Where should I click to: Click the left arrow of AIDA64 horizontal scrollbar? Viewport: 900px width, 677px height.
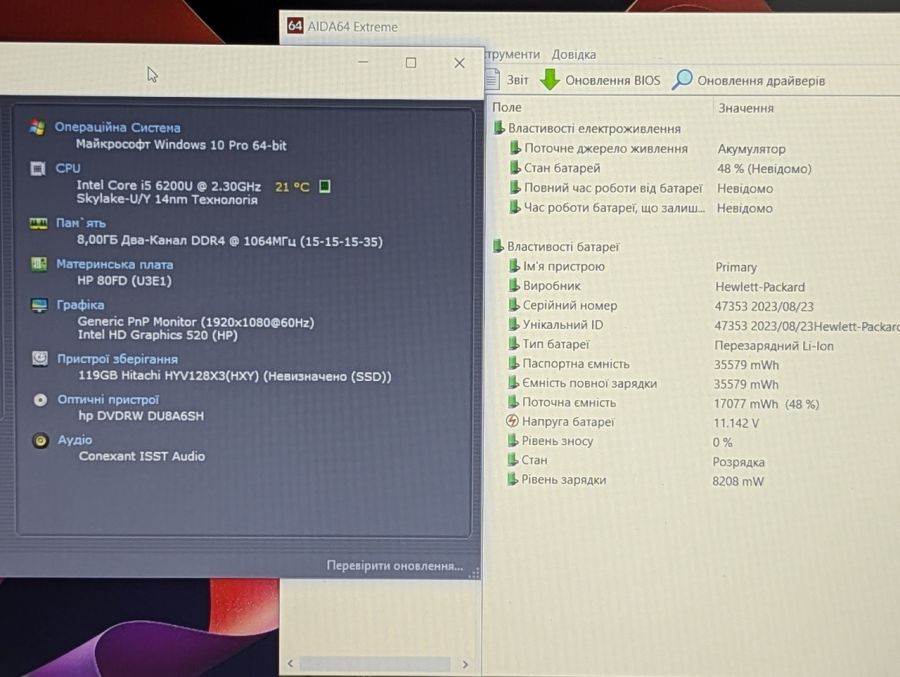point(290,664)
